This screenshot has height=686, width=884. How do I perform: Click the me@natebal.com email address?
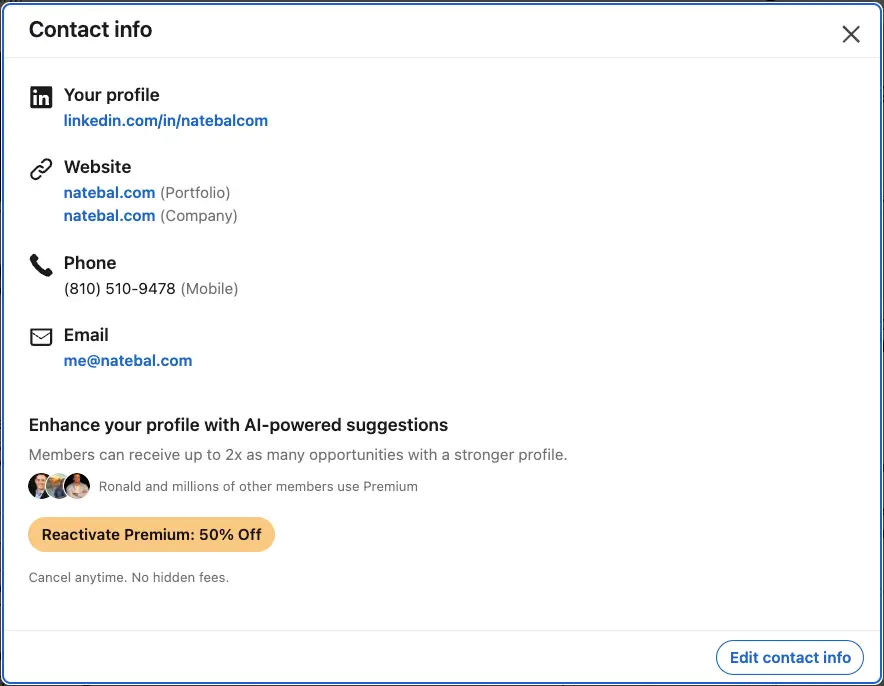(128, 361)
